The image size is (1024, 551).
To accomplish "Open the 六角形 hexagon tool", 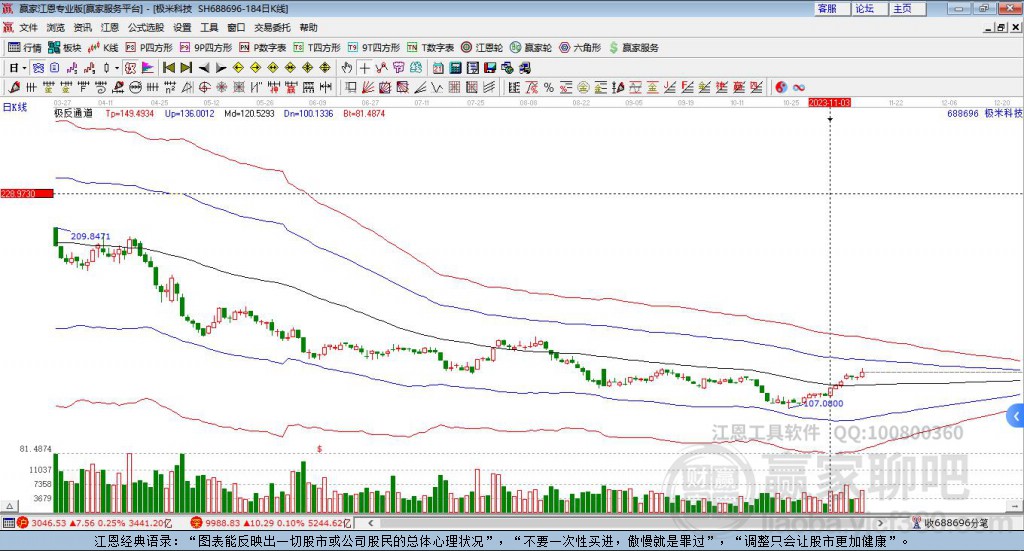I will [580, 48].
